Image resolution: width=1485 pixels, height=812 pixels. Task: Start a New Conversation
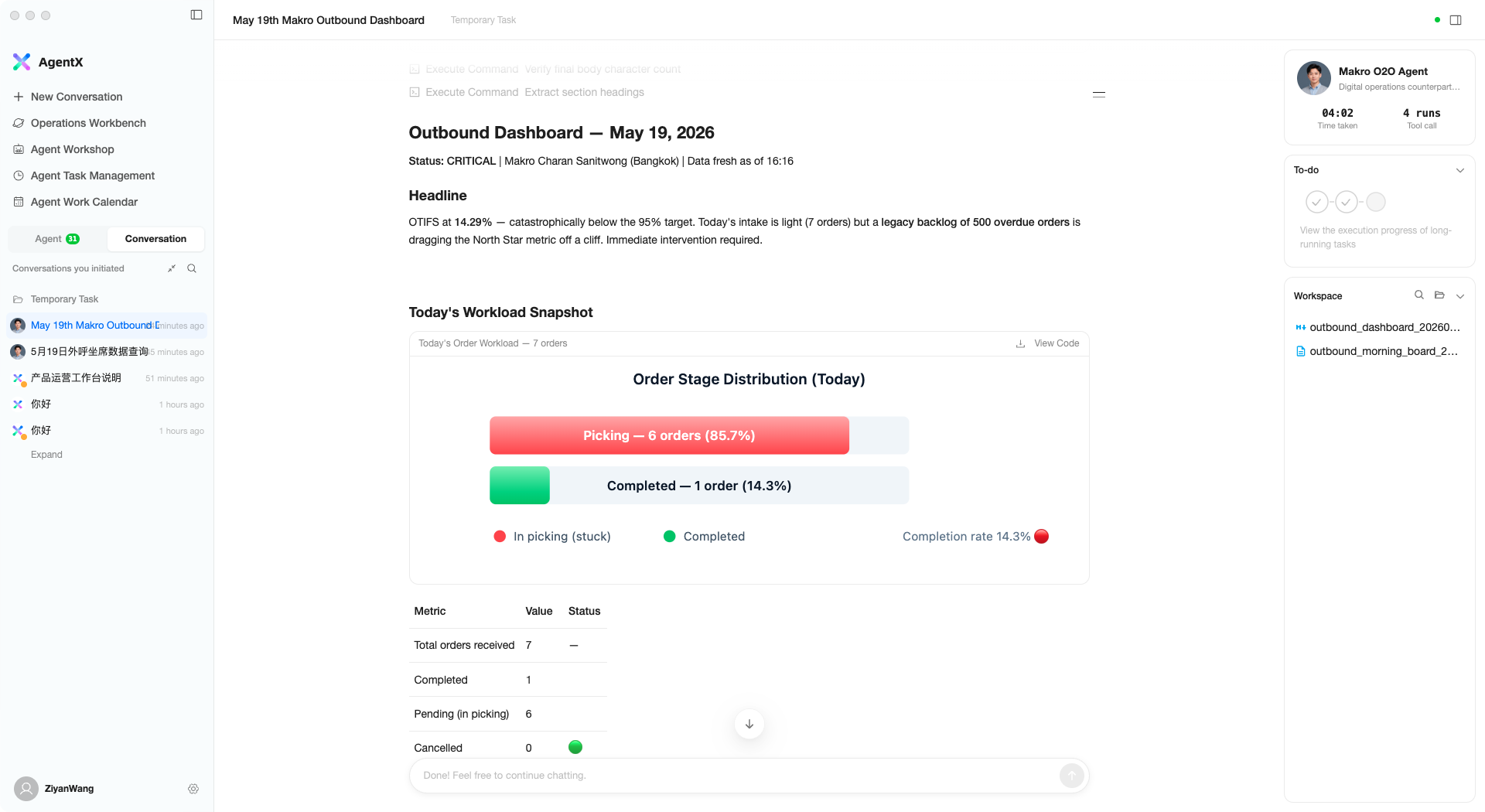pos(77,97)
